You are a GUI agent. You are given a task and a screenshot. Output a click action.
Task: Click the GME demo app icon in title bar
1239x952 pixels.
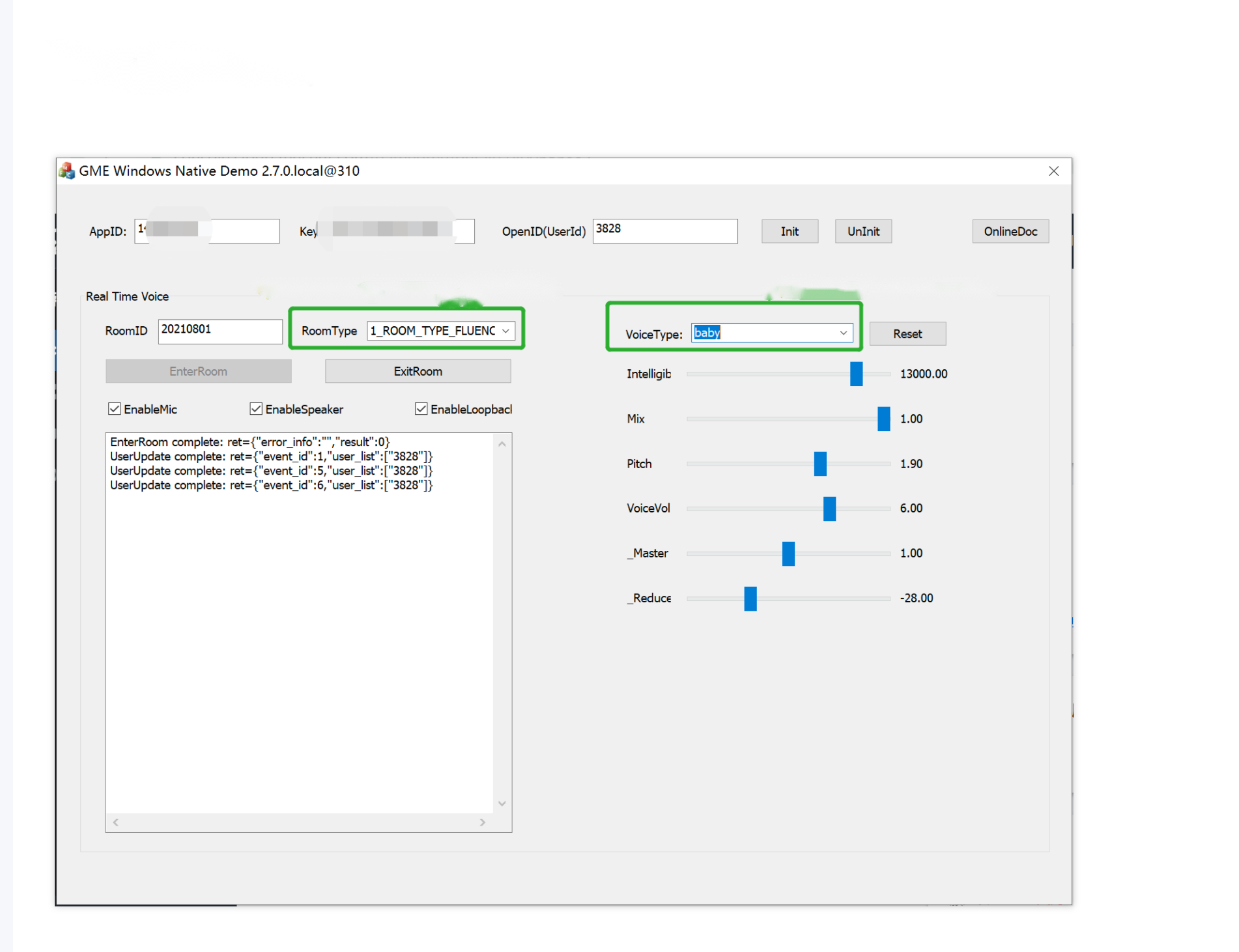tap(66, 171)
